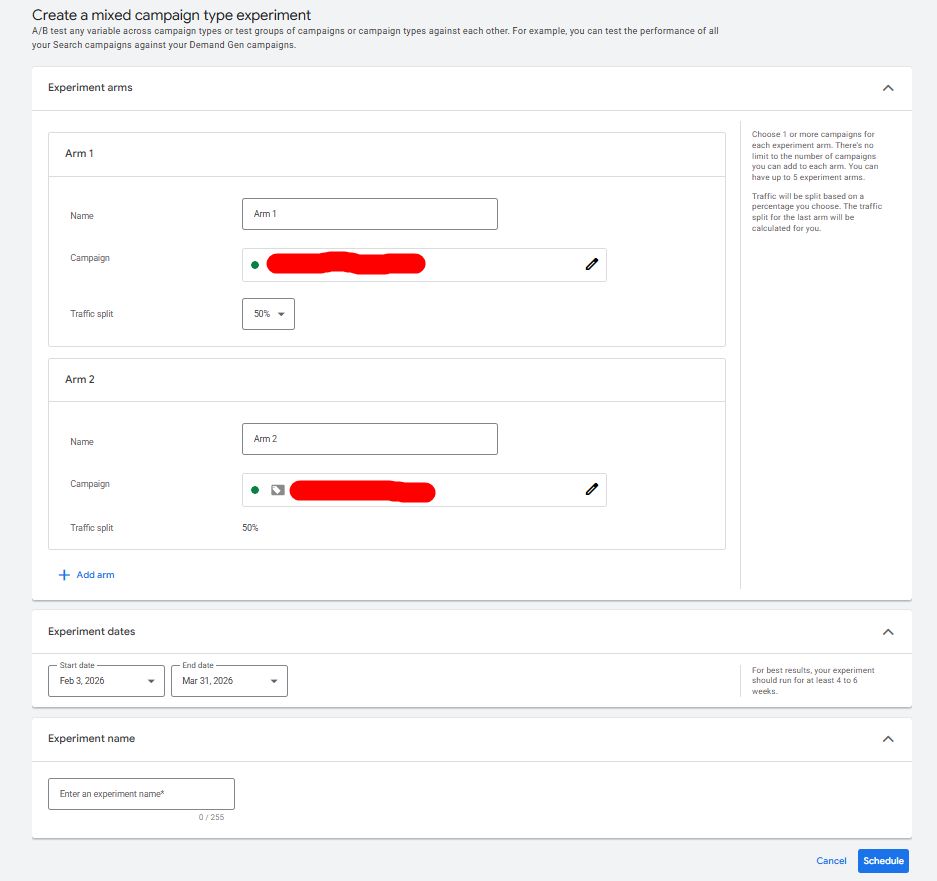Click the plus icon next to Add arm

(64, 575)
